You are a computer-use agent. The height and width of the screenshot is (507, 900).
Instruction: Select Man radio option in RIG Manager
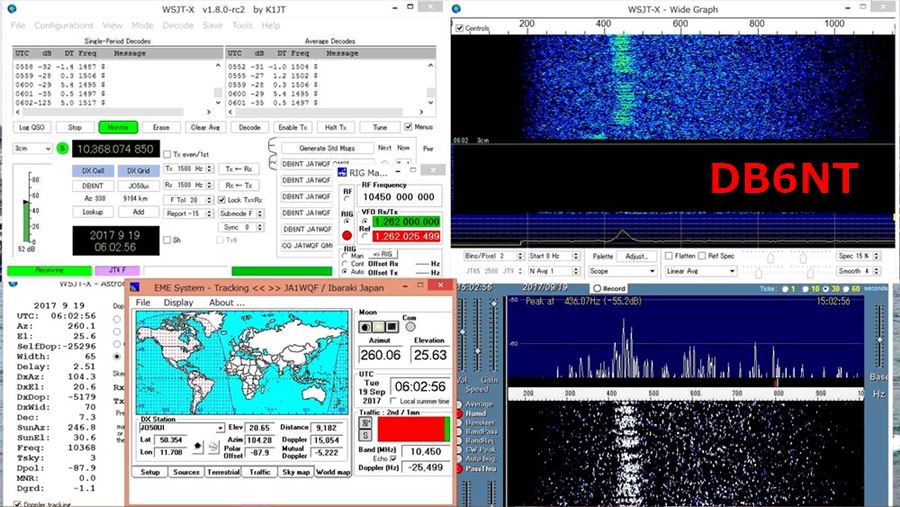tap(345, 256)
